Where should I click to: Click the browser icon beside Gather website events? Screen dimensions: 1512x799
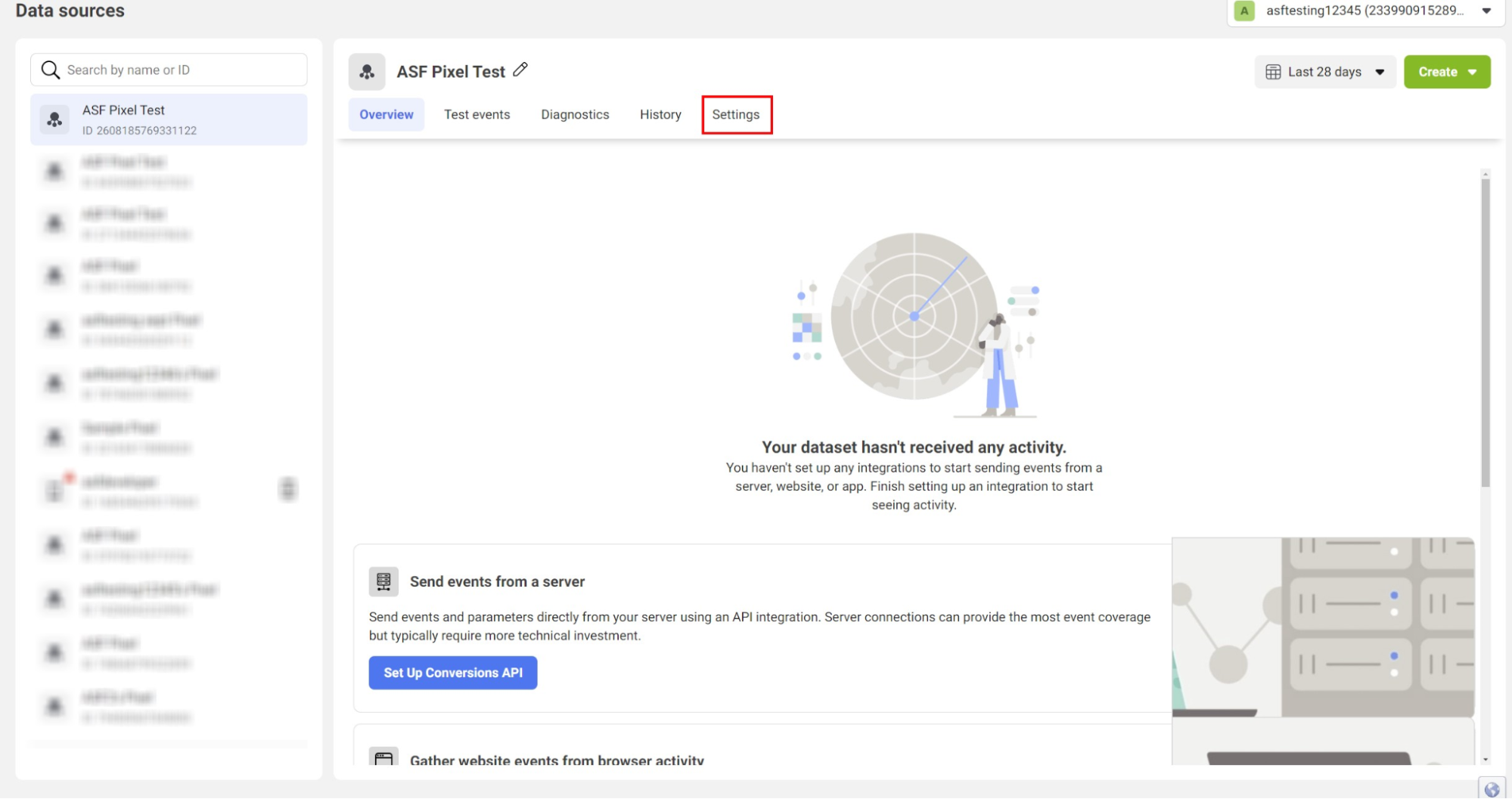tap(383, 758)
